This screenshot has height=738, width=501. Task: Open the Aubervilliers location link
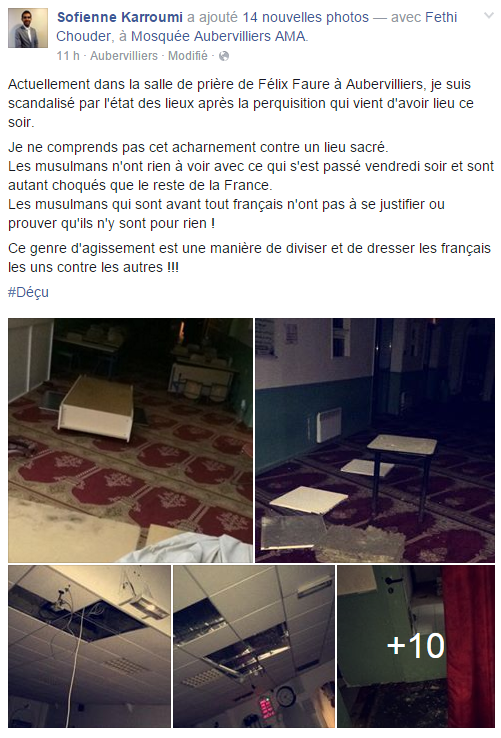coord(124,56)
